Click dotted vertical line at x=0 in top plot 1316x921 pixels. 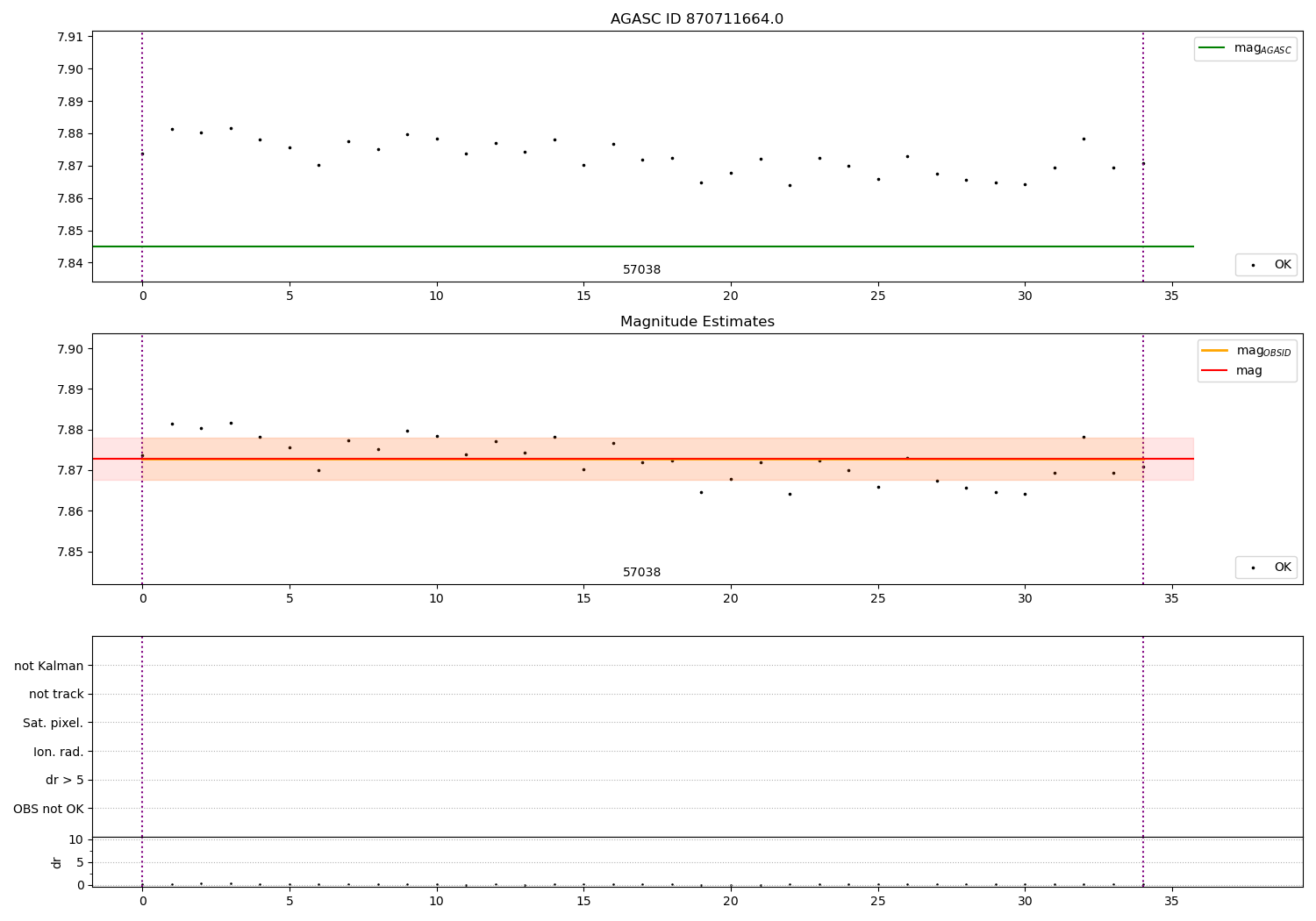click(142, 156)
